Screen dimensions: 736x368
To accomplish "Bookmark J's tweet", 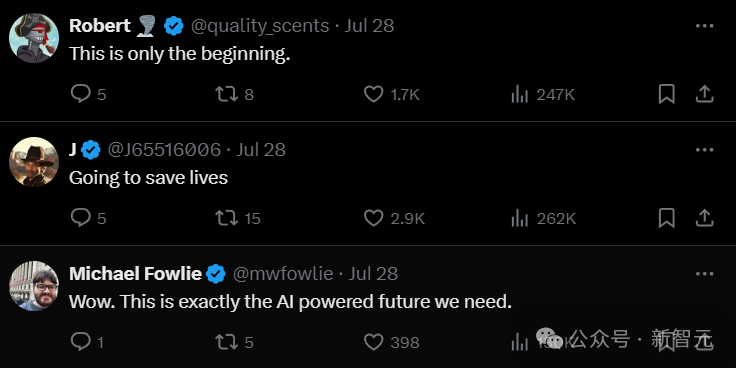I will (x=667, y=218).
